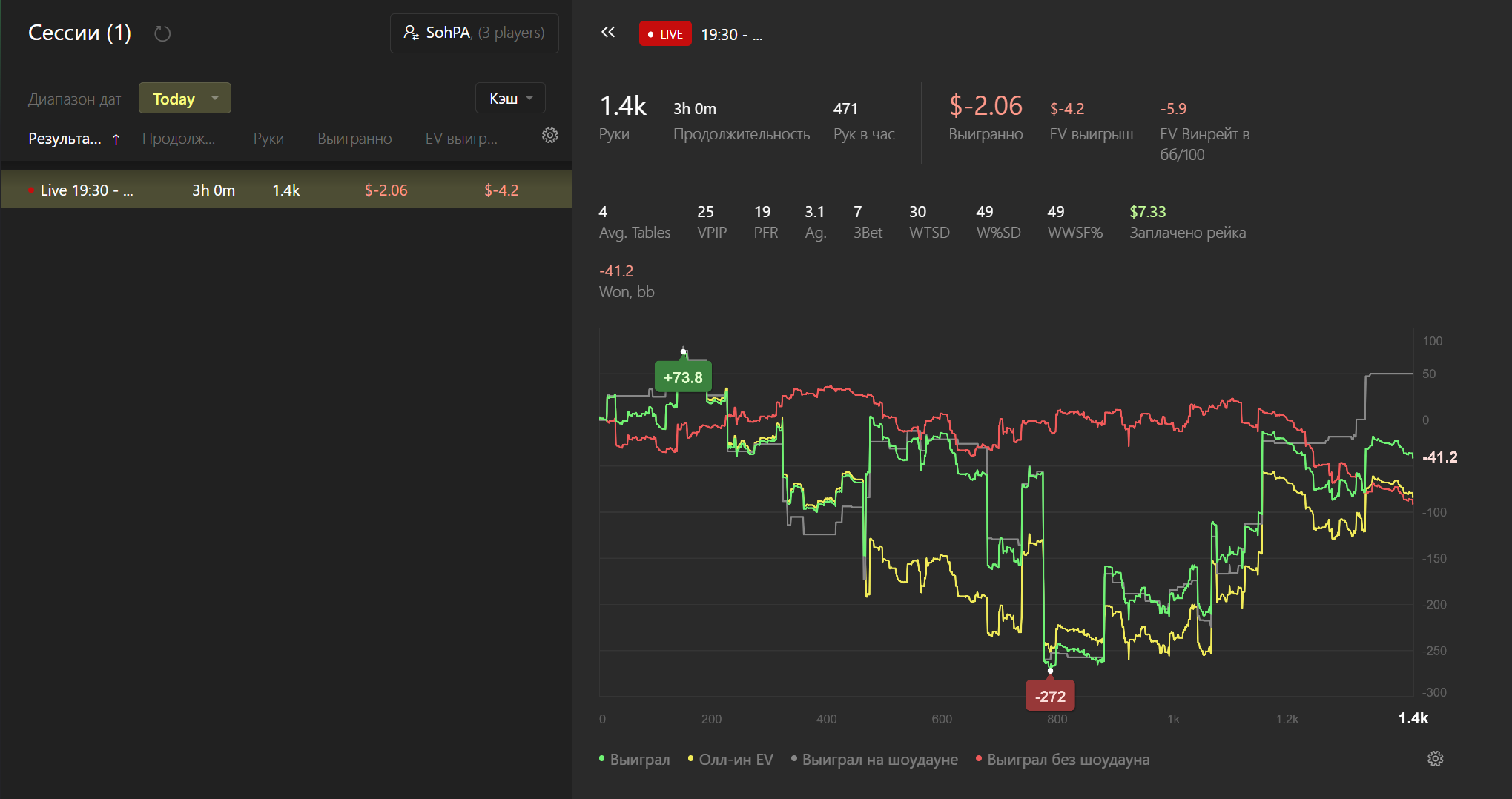Refresh the sessions list

point(162,33)
